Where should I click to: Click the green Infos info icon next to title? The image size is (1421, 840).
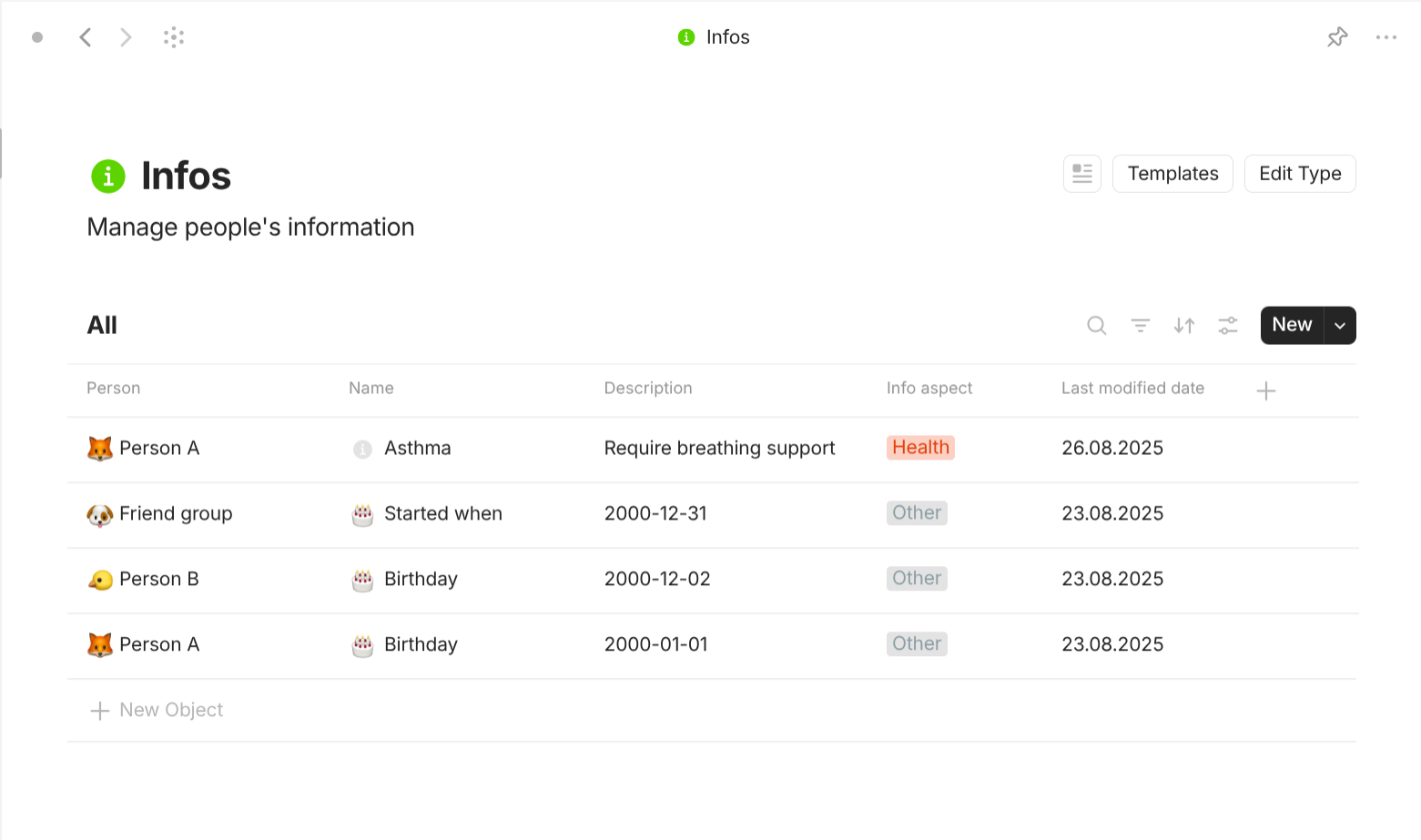click(x=107, y=176)
